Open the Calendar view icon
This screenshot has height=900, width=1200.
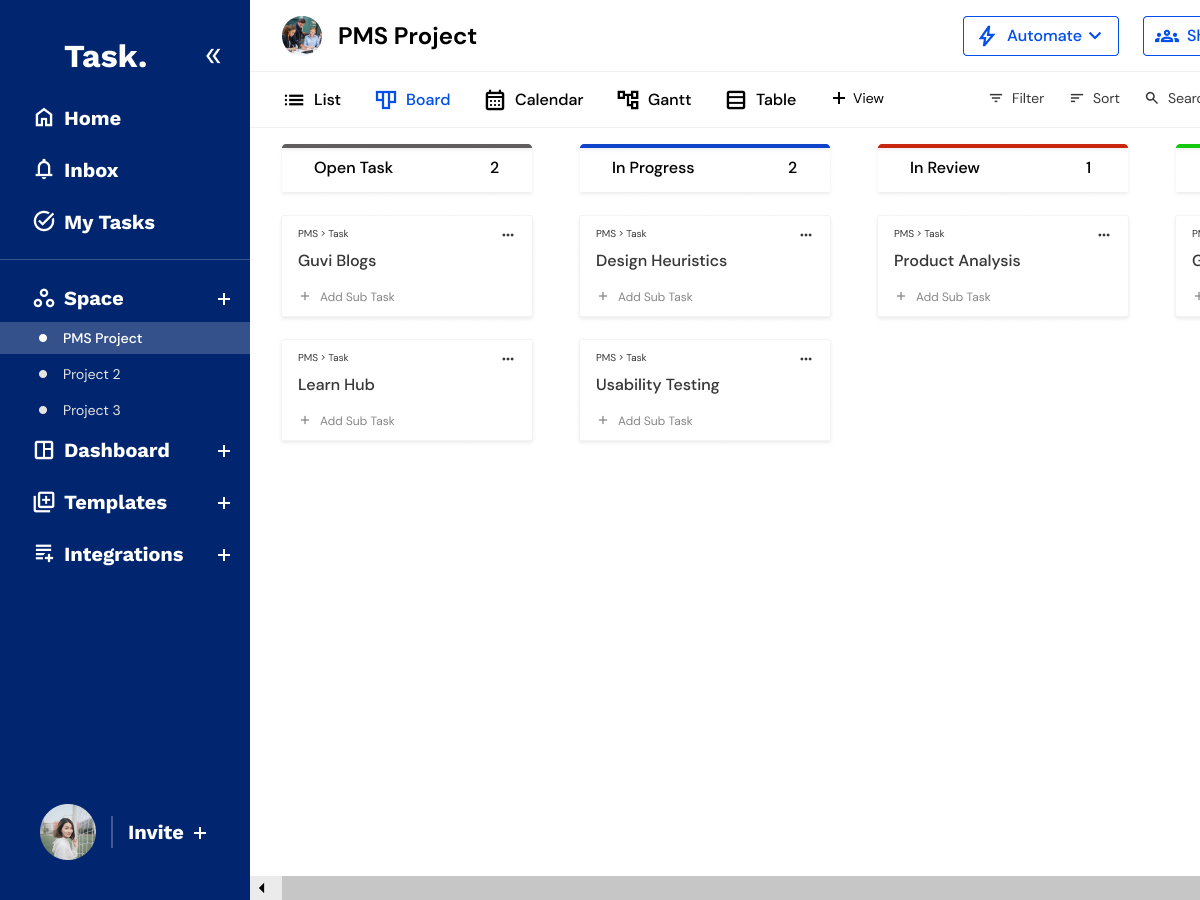point(496,99)
